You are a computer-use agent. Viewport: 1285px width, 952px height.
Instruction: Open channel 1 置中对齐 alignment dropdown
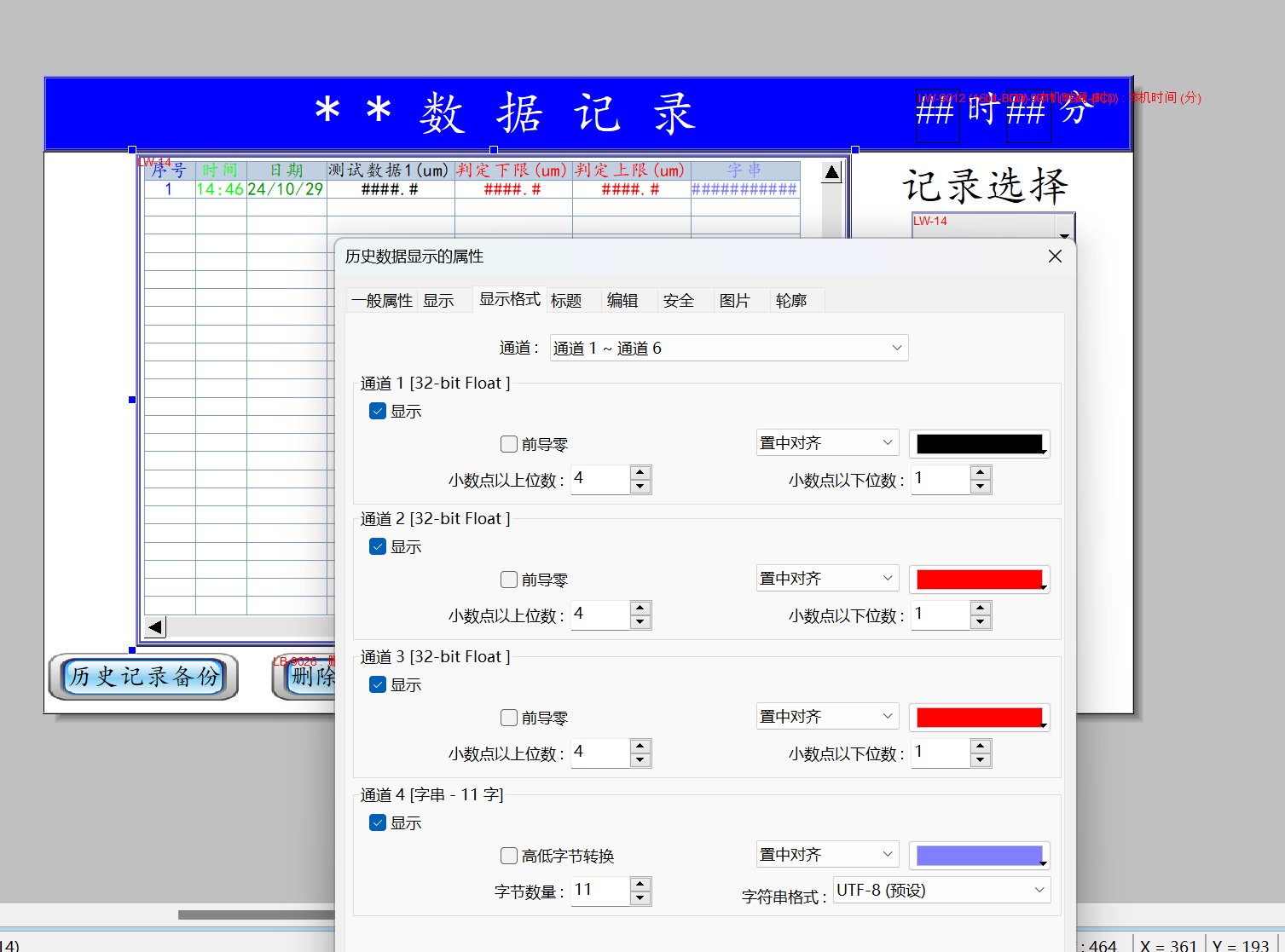click(826, 443)
